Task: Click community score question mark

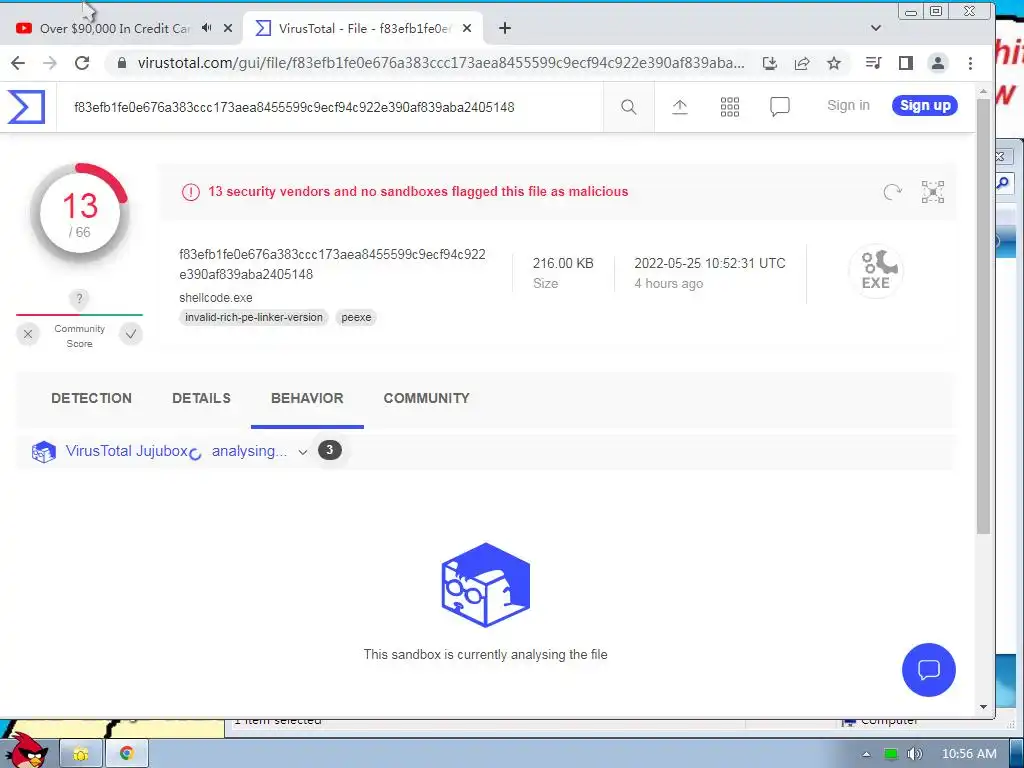Action: (x=79, y=298)
